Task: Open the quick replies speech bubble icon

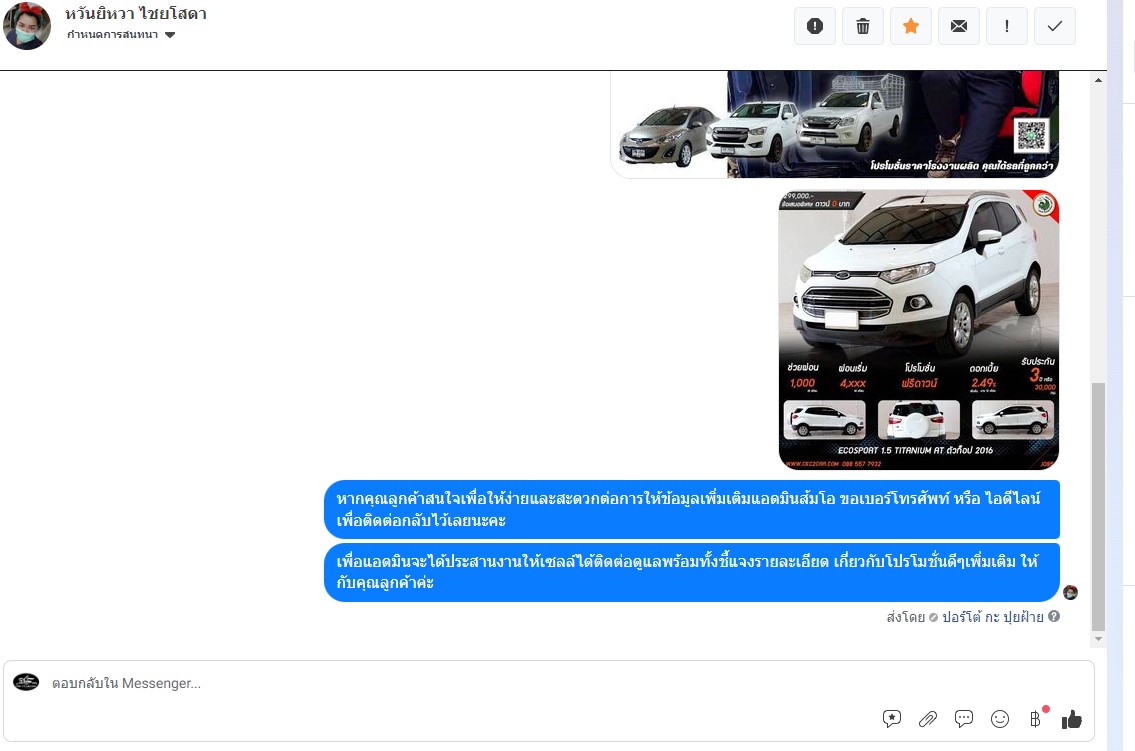Action: pos(963,718)
